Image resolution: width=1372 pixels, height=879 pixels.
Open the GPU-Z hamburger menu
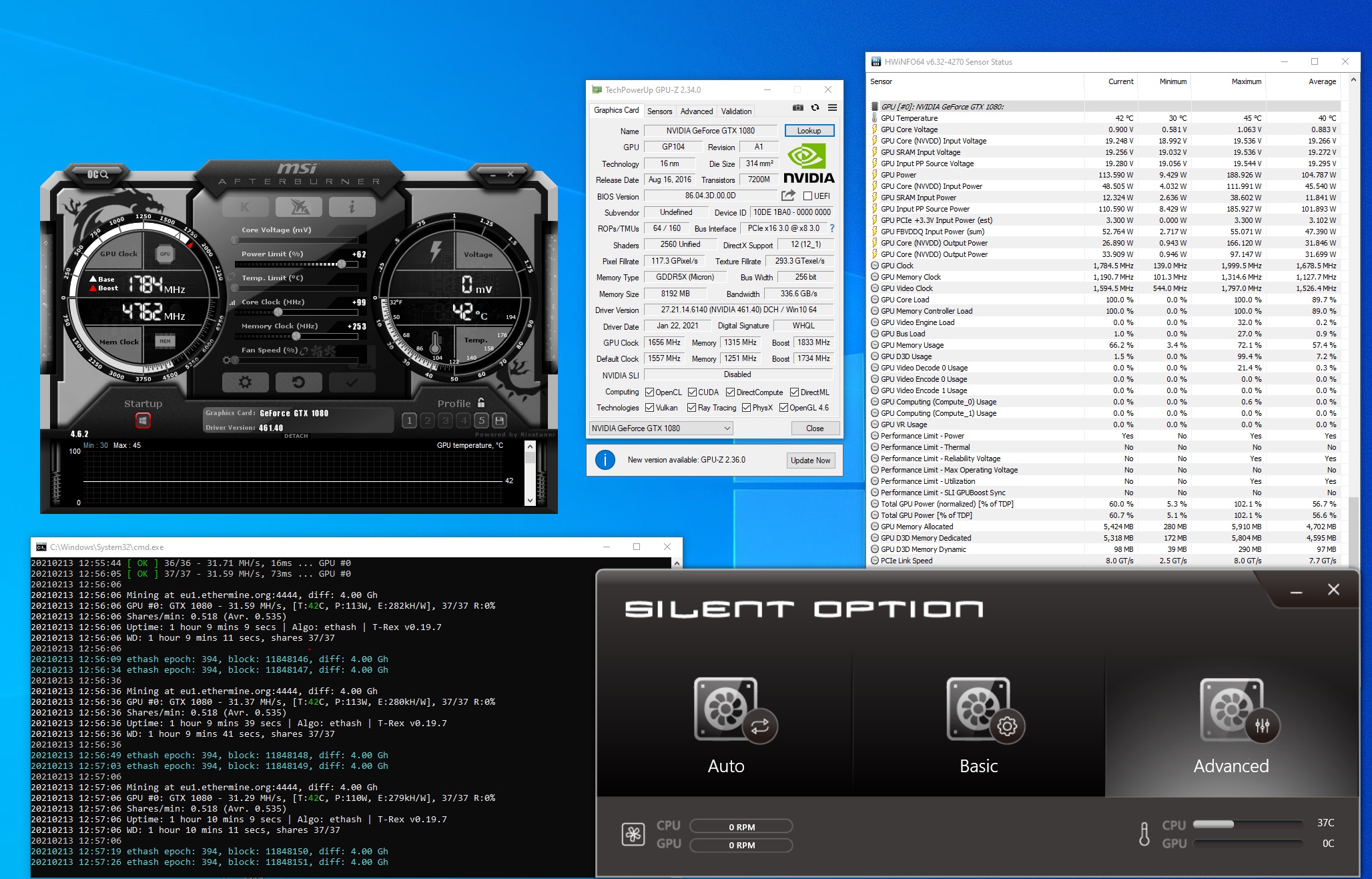click(x=832, y=107)
